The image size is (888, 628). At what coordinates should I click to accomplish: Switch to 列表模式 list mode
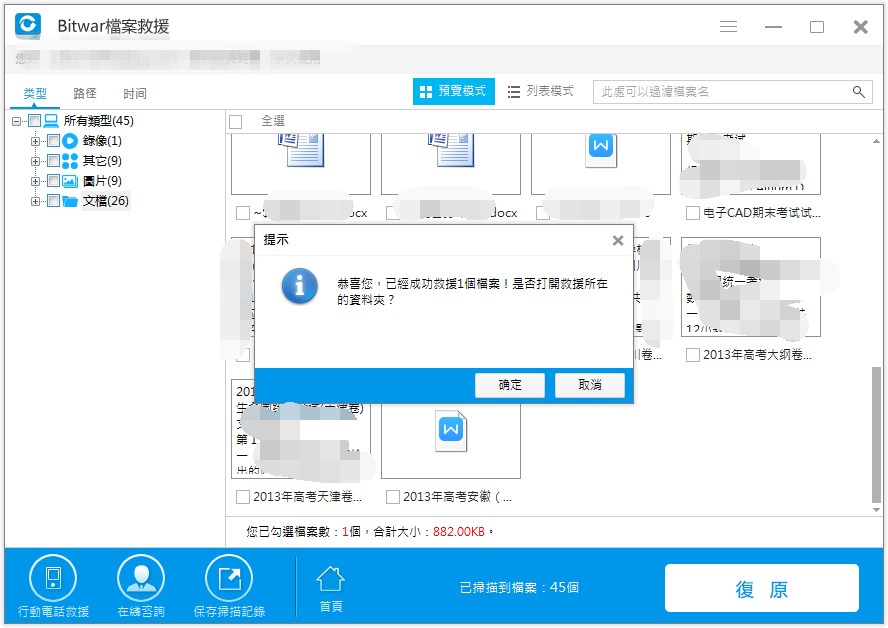click(541, 91)
